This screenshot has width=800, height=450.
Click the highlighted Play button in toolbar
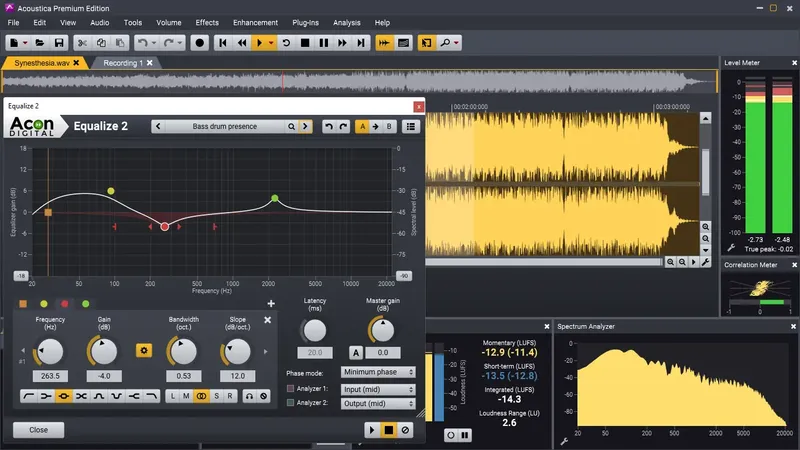click(259, 43)
